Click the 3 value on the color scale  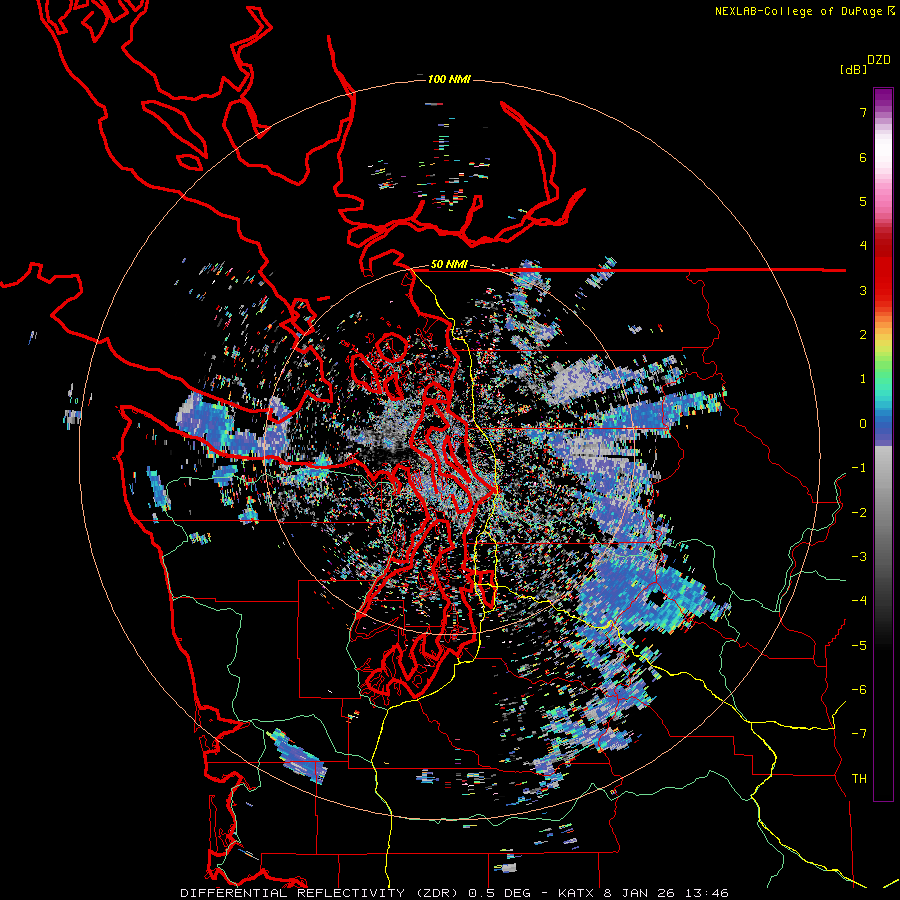(863, 290)
